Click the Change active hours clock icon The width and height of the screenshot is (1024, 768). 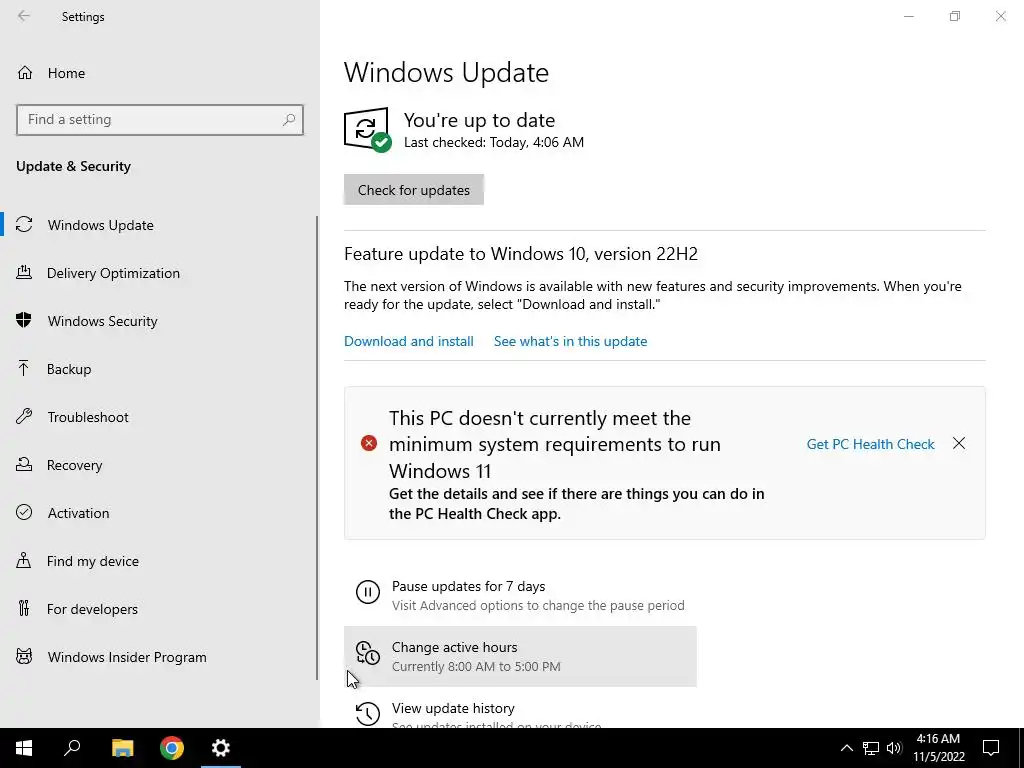(x=368, y=653)
